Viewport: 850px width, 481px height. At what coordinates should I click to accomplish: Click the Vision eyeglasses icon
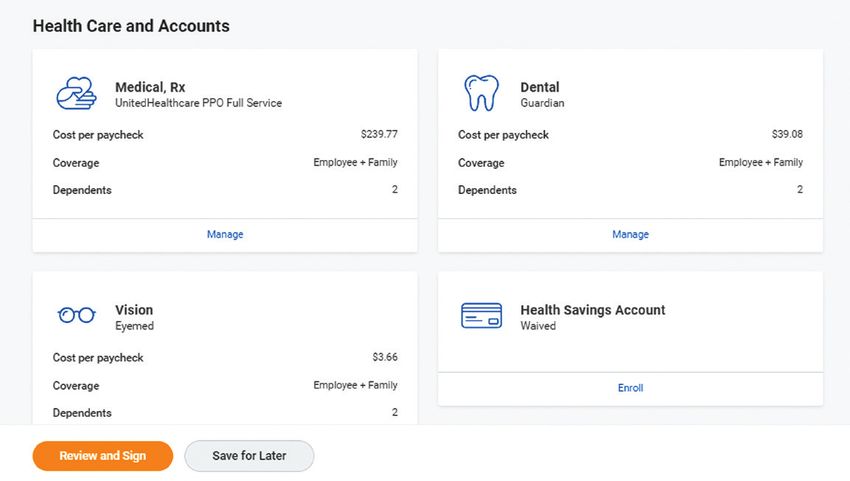click(76, 315)
